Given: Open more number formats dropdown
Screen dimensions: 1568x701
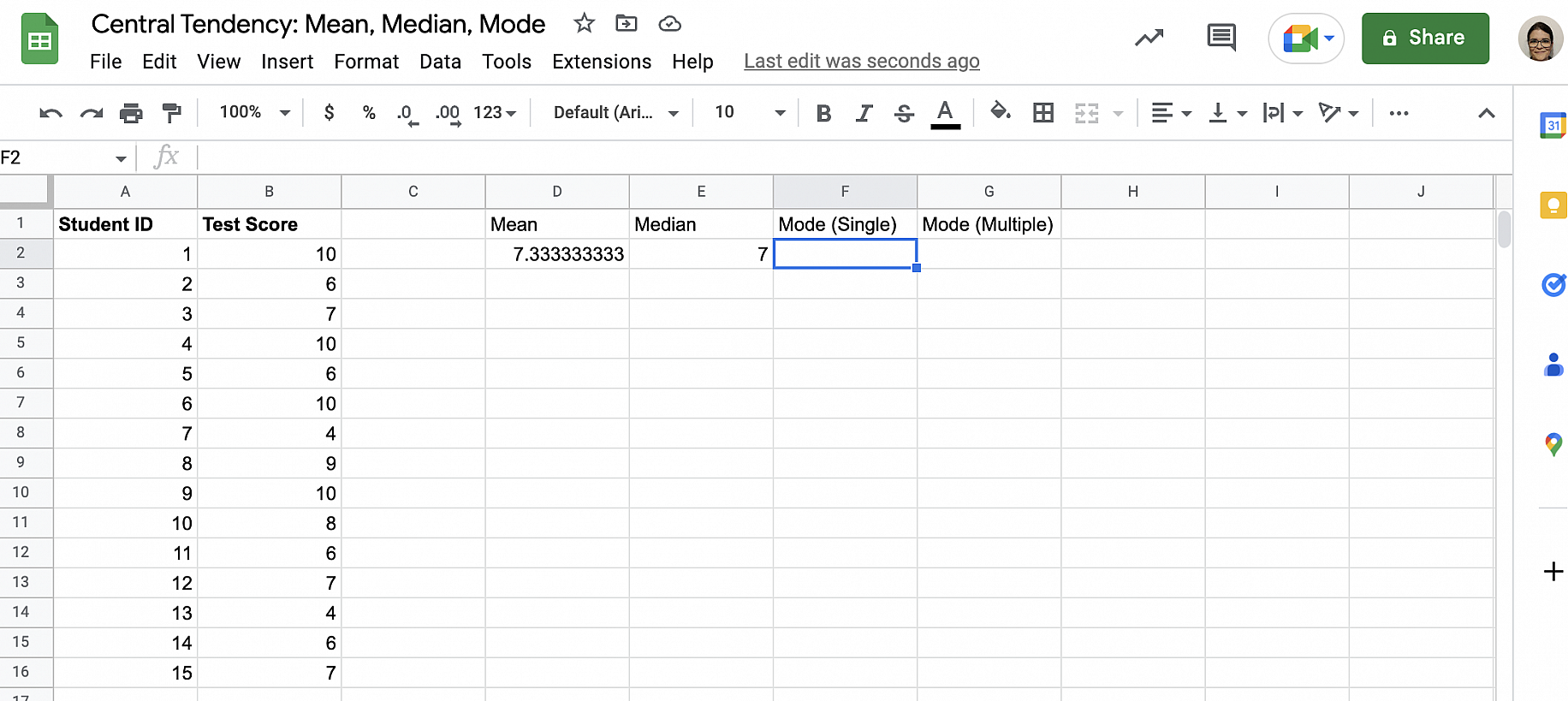Looking at the screenshot, I should 495,112.
